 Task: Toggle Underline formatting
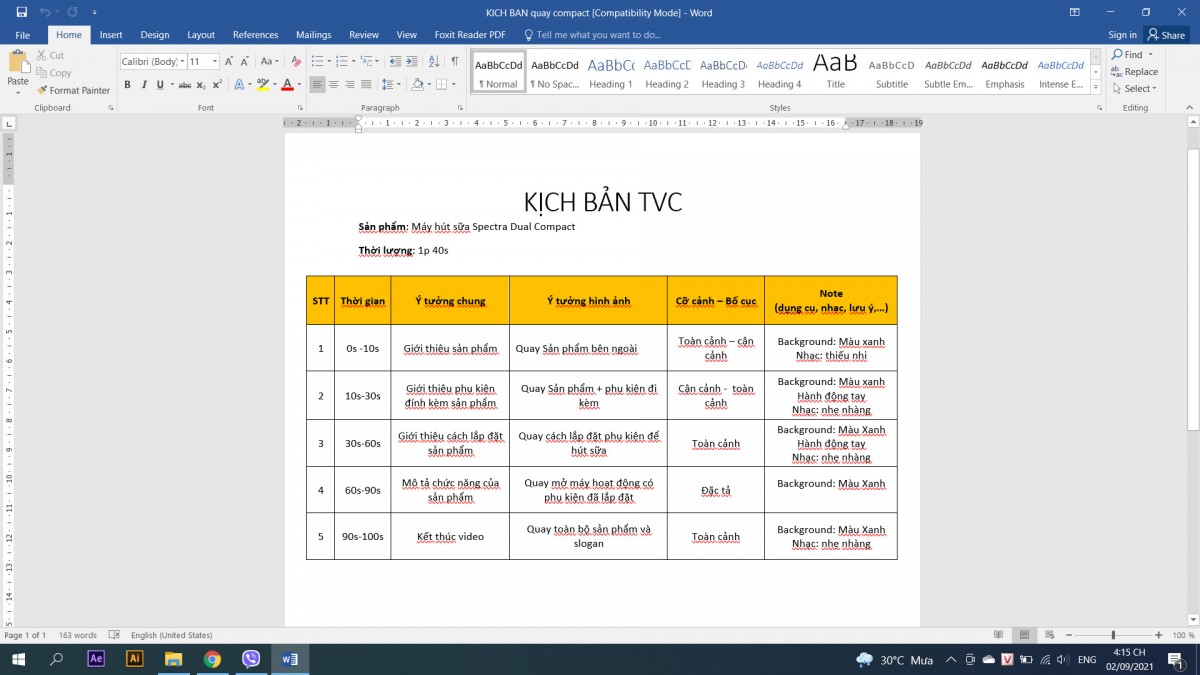click(160, 85)
